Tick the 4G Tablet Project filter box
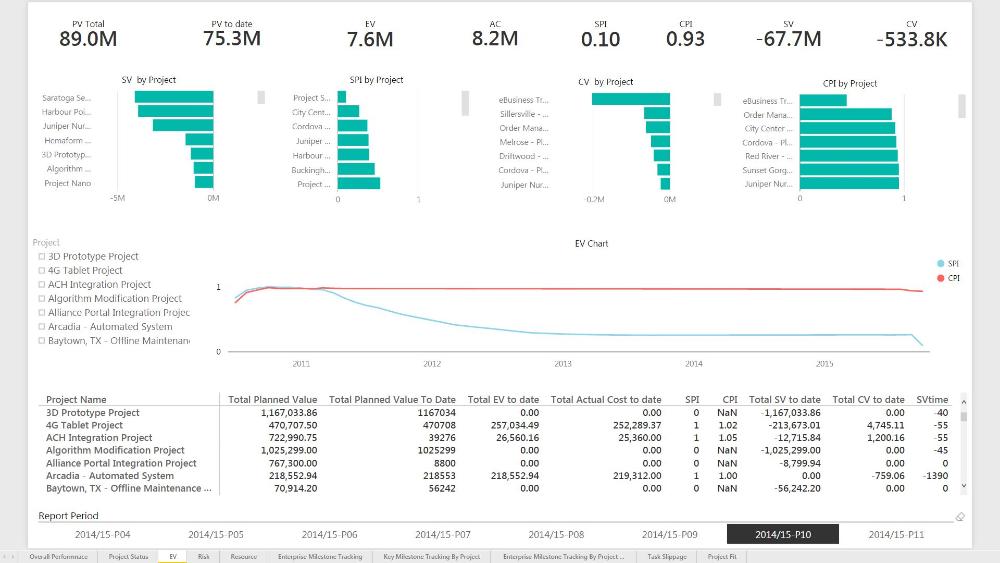 (42, 271)
